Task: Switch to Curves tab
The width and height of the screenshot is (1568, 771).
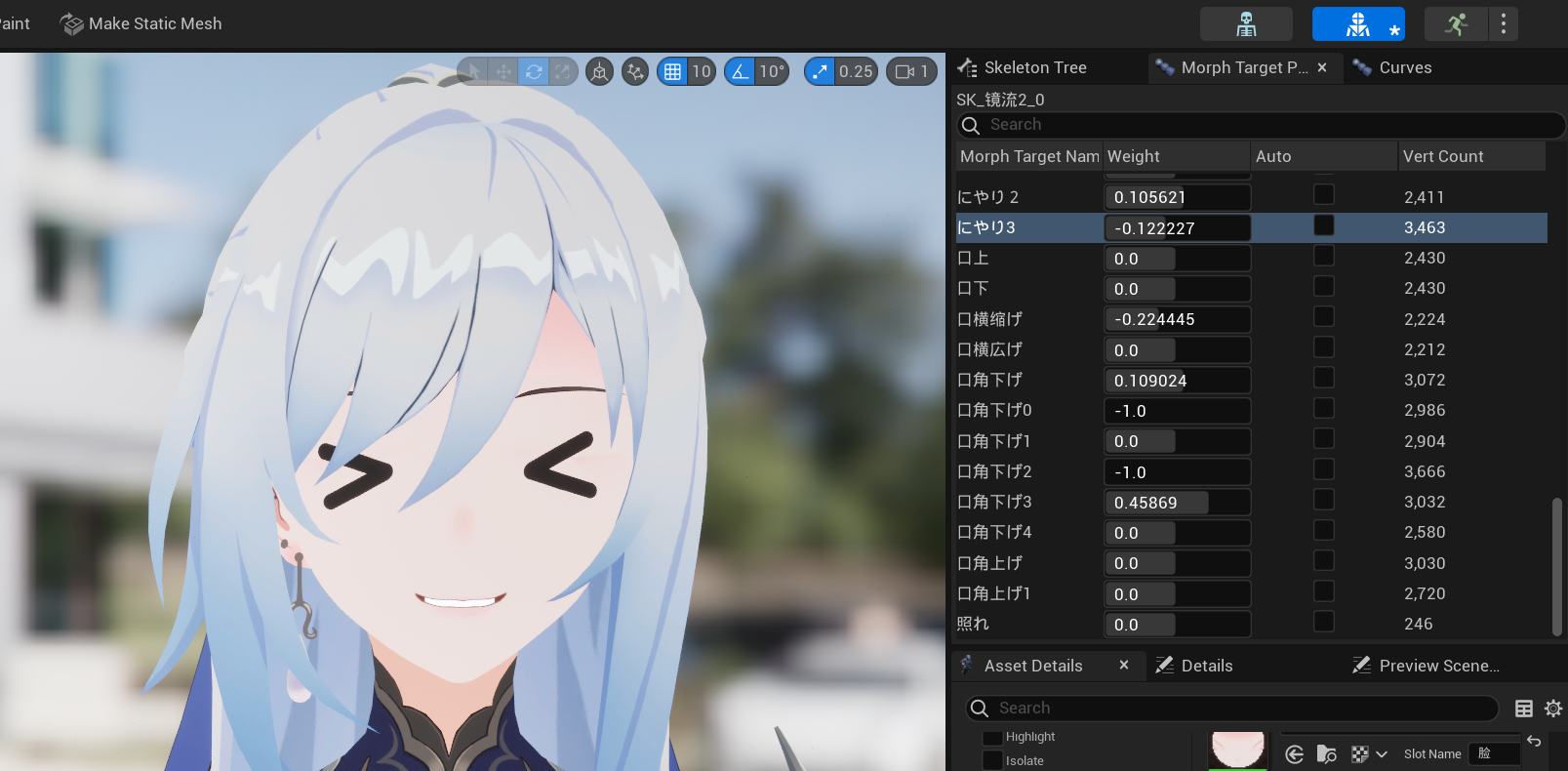Action: [x=1405, y=67]
